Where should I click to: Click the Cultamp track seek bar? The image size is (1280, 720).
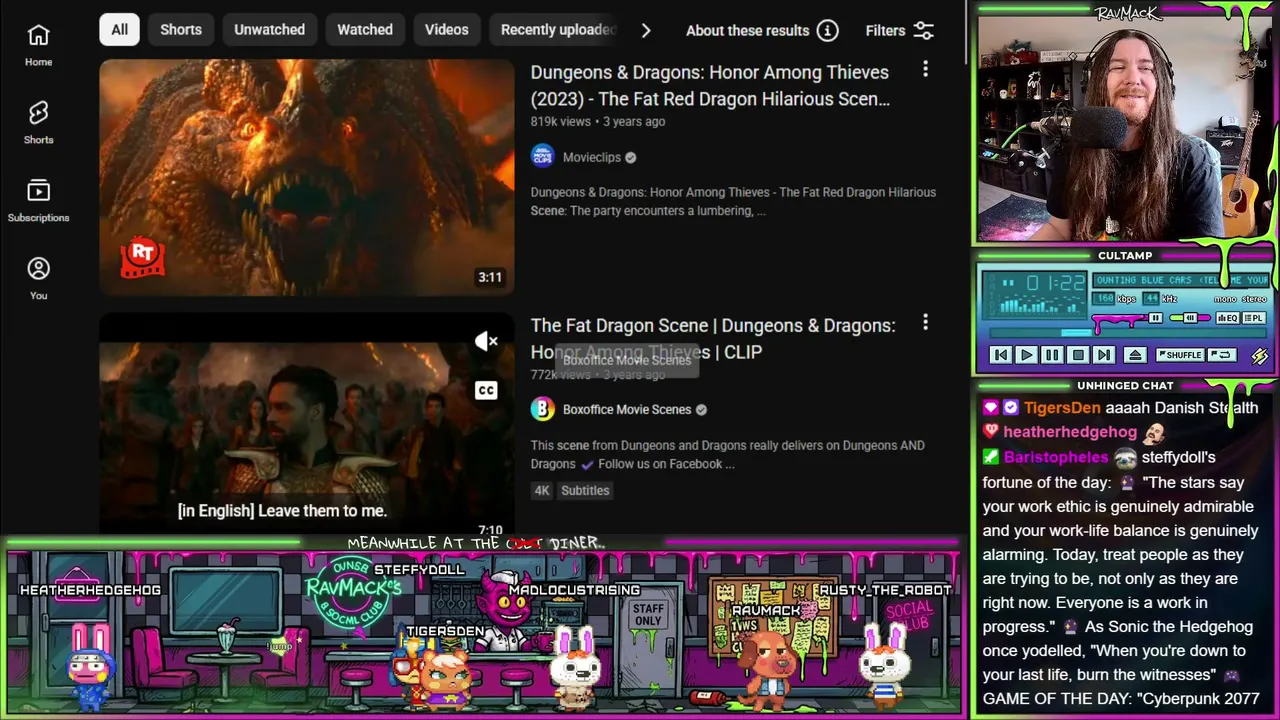coord(1126,333)
